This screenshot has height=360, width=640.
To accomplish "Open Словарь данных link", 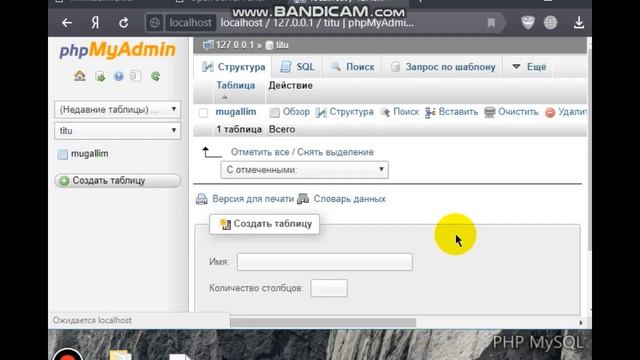I will coord(349,199).
